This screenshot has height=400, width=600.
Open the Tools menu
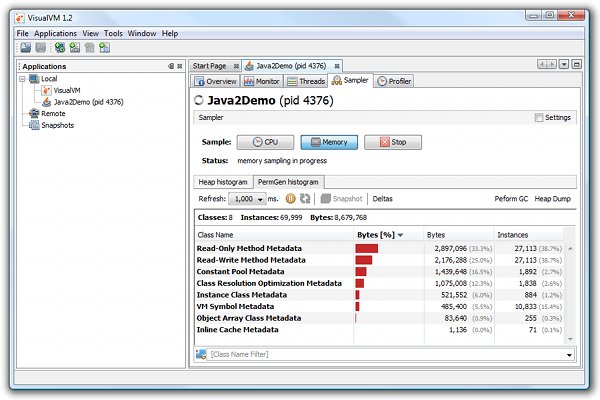[113, 33]
